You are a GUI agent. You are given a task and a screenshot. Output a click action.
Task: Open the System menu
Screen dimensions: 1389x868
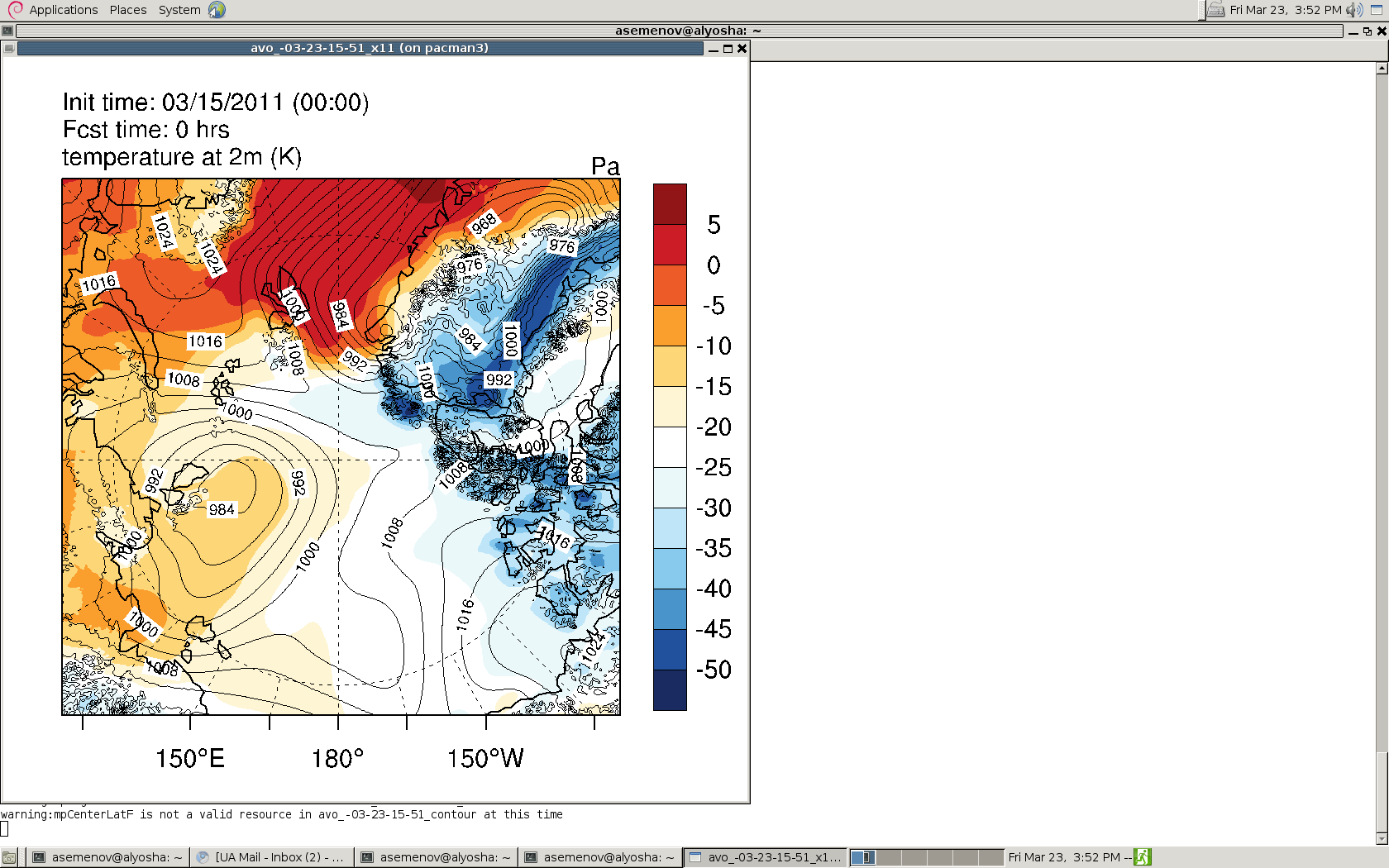(179, 10)
